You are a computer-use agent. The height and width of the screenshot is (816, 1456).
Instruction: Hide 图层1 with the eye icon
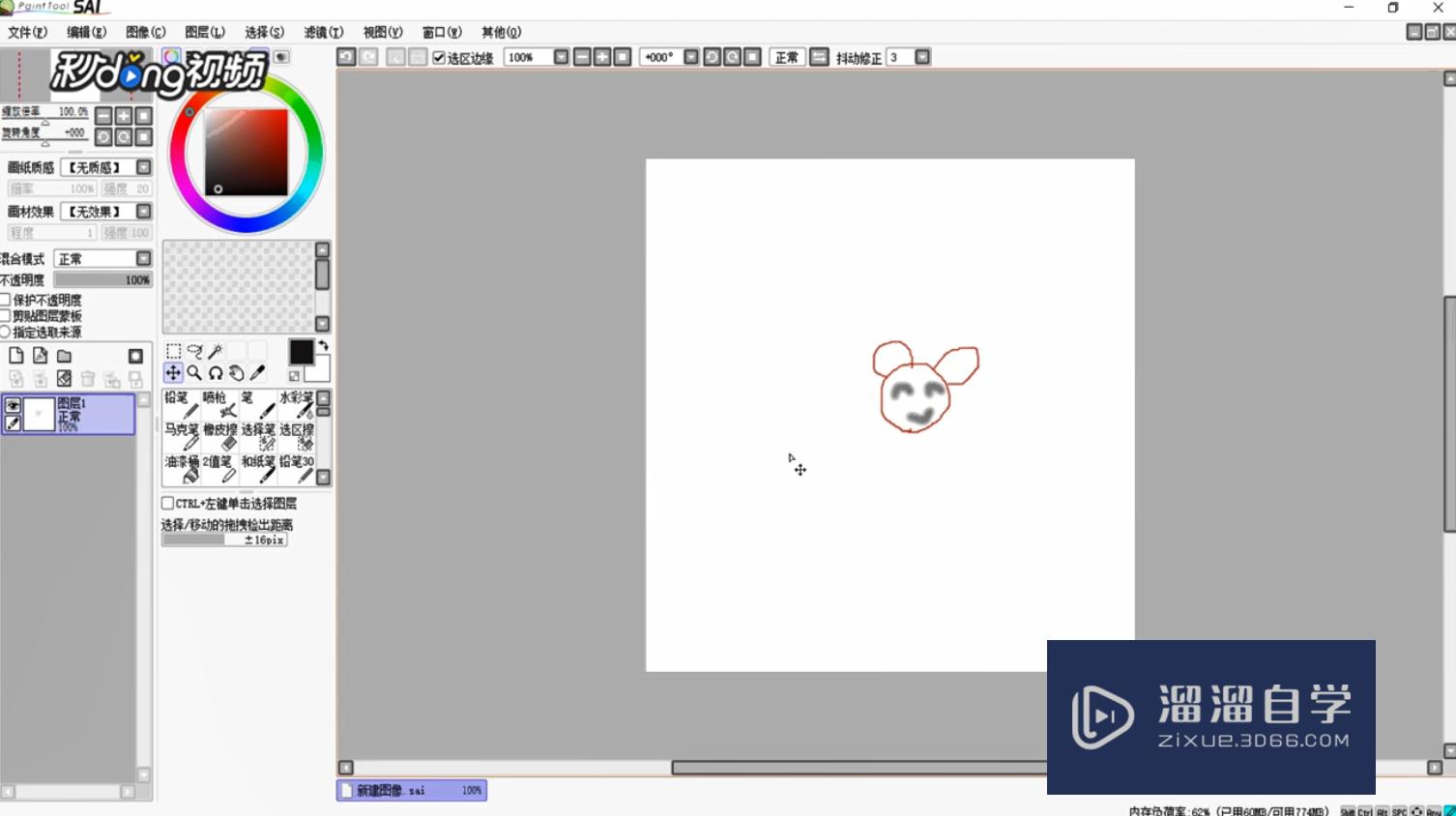13,405
